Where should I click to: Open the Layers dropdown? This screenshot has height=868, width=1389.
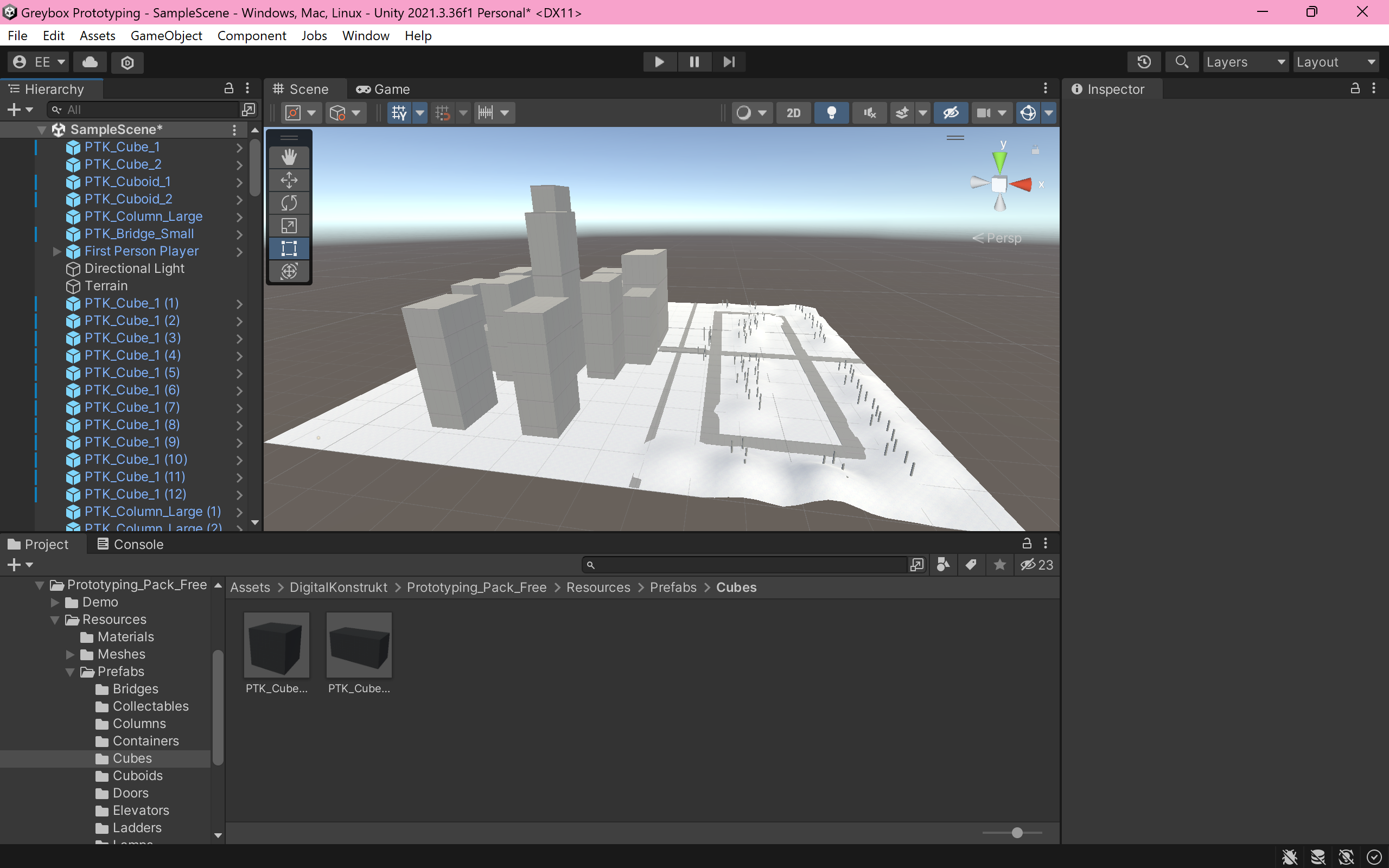1245,62
